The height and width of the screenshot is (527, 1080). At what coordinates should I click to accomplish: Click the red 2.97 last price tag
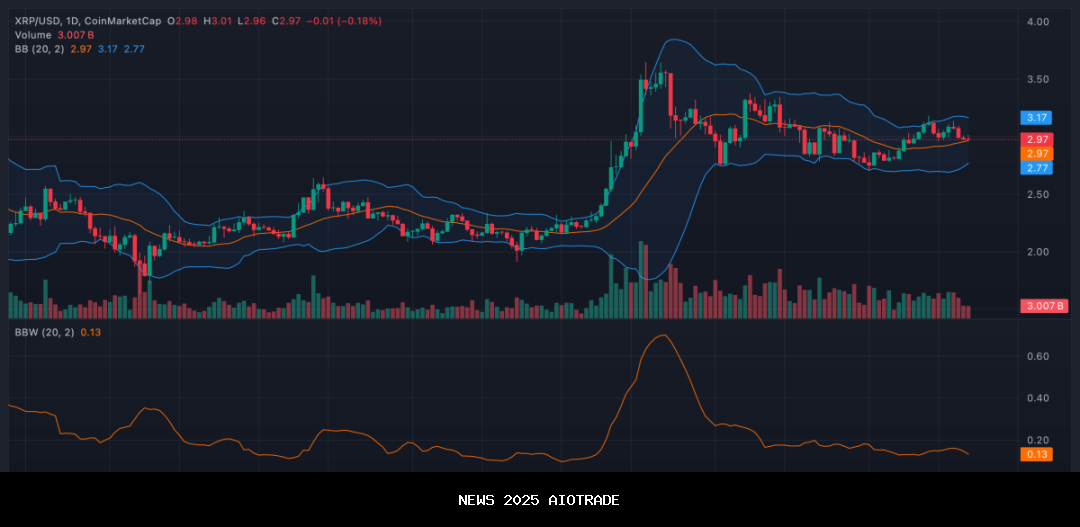1034,139
